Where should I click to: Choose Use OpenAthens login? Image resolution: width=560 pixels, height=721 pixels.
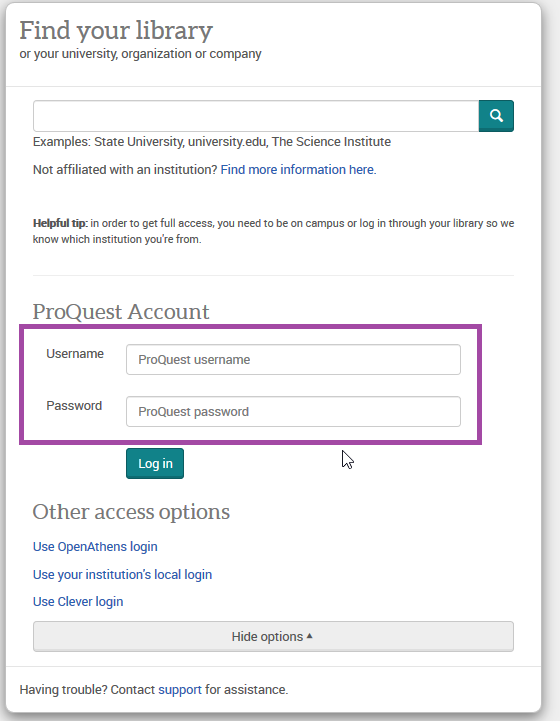click(x=95, y=547)
